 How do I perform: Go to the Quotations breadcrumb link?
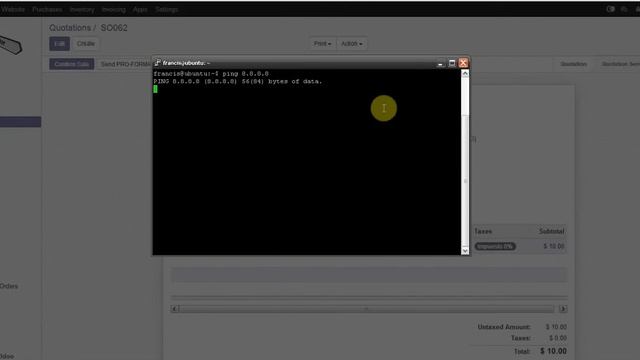70,28
